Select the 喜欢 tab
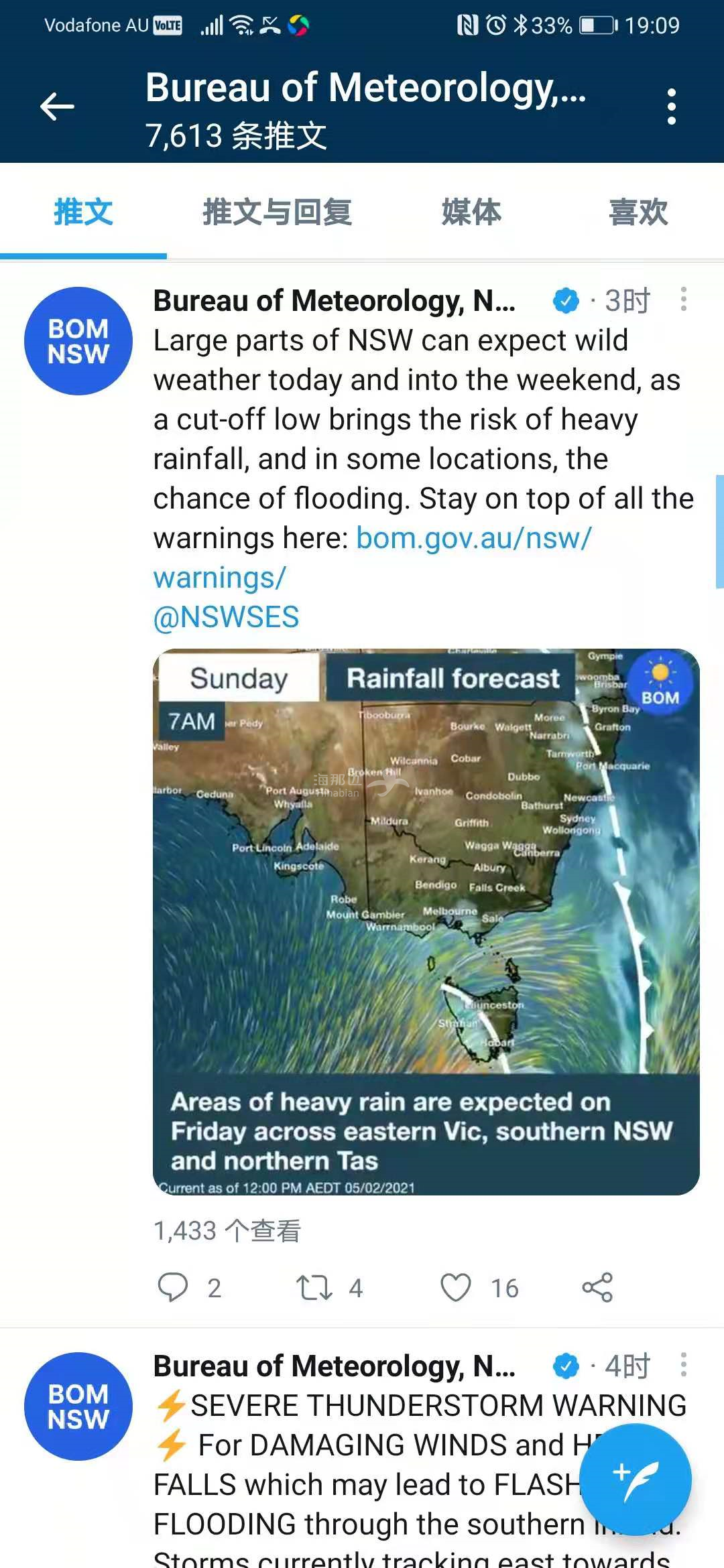Screen dimensions: 724x1568 point(638,212)
